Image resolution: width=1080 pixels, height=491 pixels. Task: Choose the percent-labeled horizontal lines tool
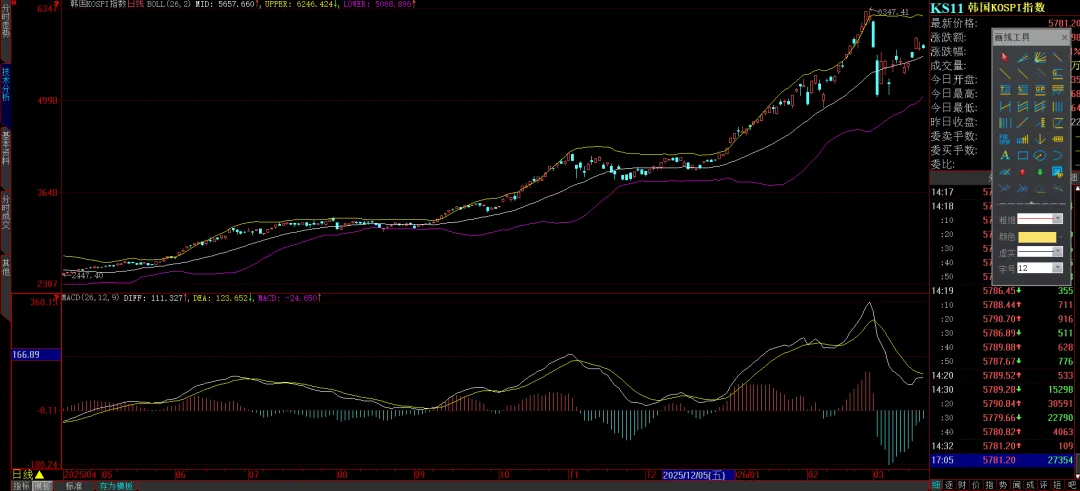[1023, 89]
